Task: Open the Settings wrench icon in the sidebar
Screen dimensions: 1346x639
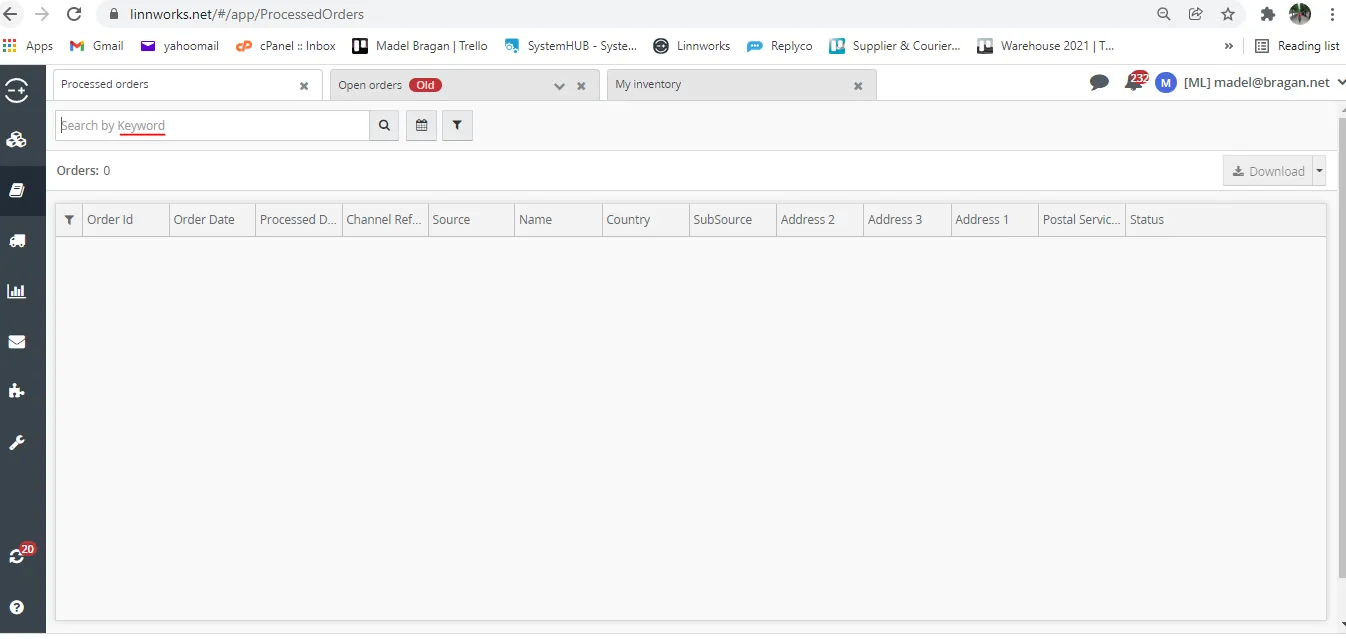Action: coord(17,442)
